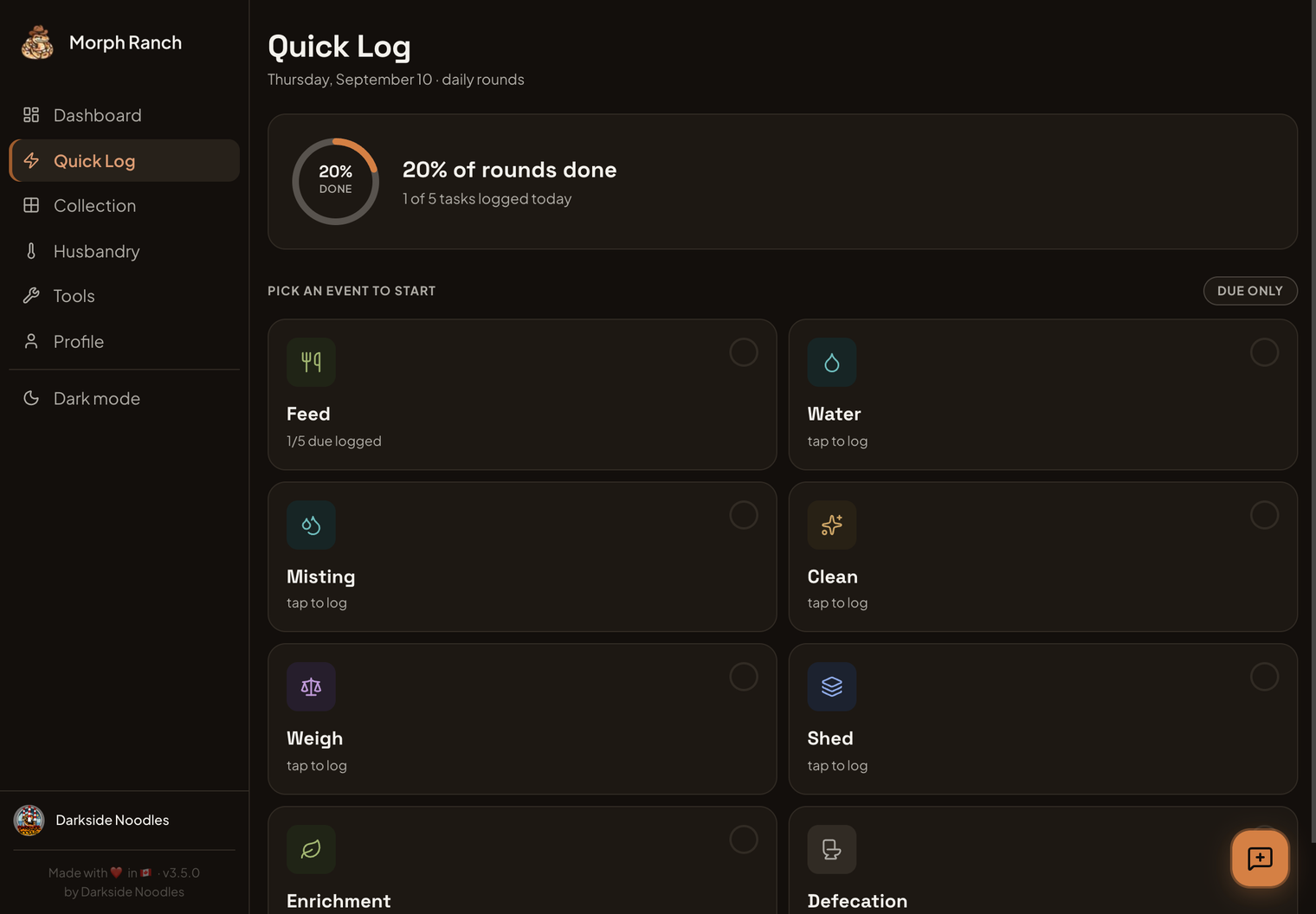This screenshot has height=914, width=1316.
Task: Open the Dashboard page
Action: [x=124, y=115]
